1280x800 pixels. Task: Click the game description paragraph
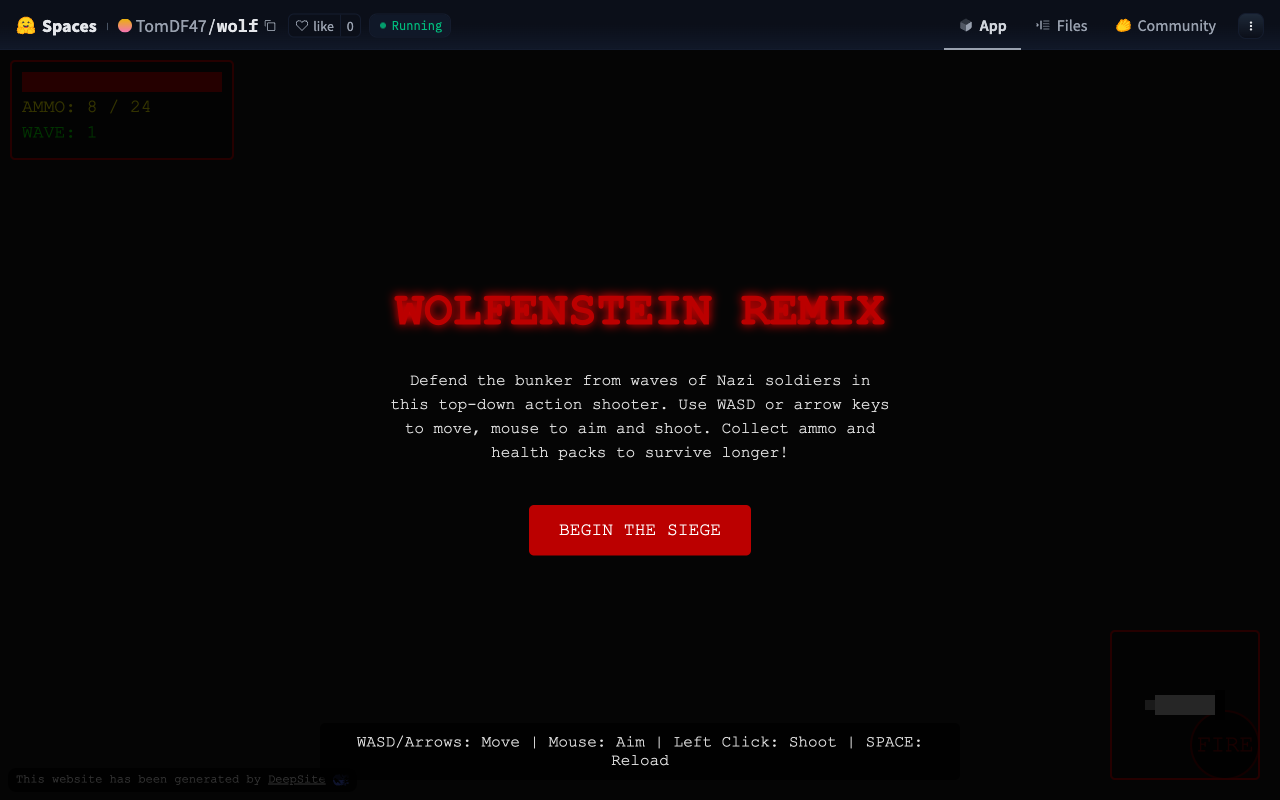coord(640,416)
